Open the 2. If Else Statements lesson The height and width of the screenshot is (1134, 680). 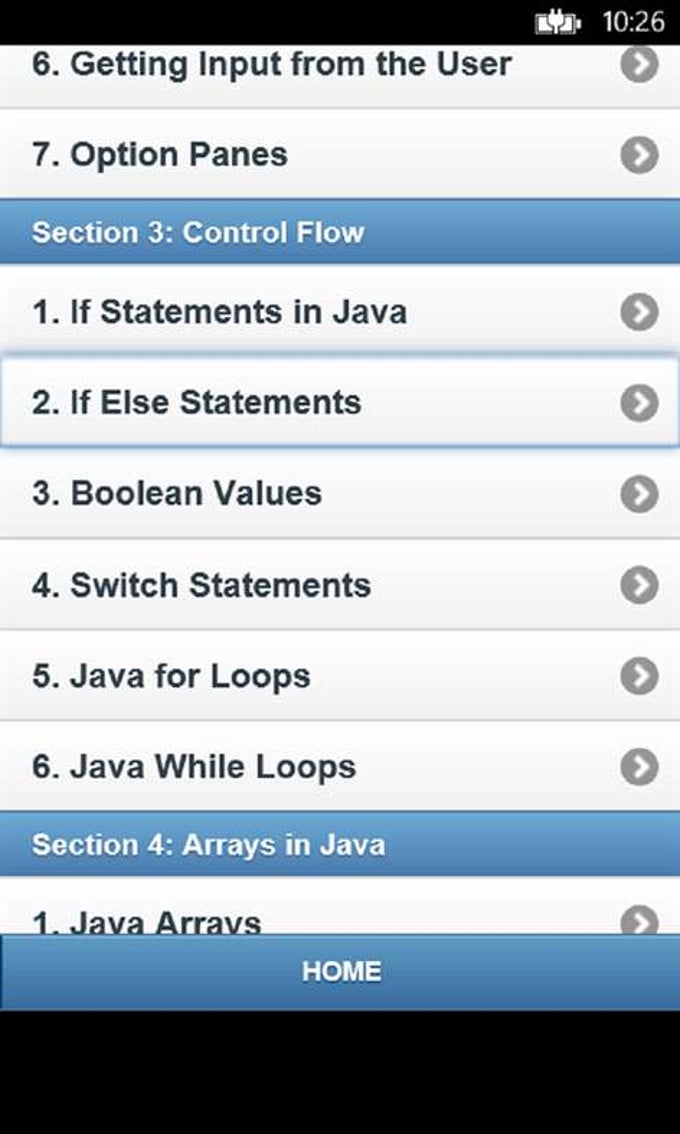(x=196, y=403)
